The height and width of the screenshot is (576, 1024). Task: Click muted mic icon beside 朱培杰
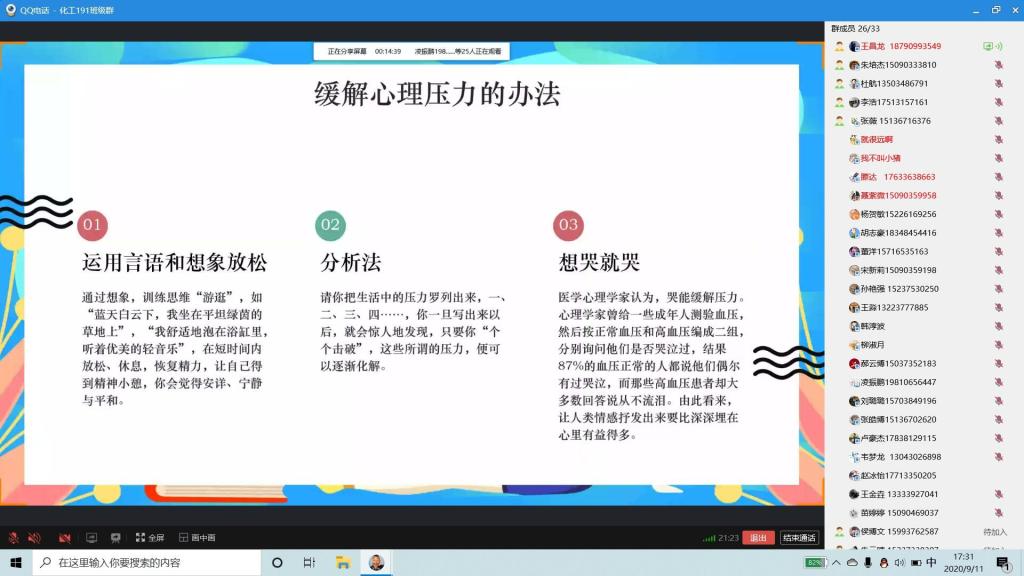998,65
